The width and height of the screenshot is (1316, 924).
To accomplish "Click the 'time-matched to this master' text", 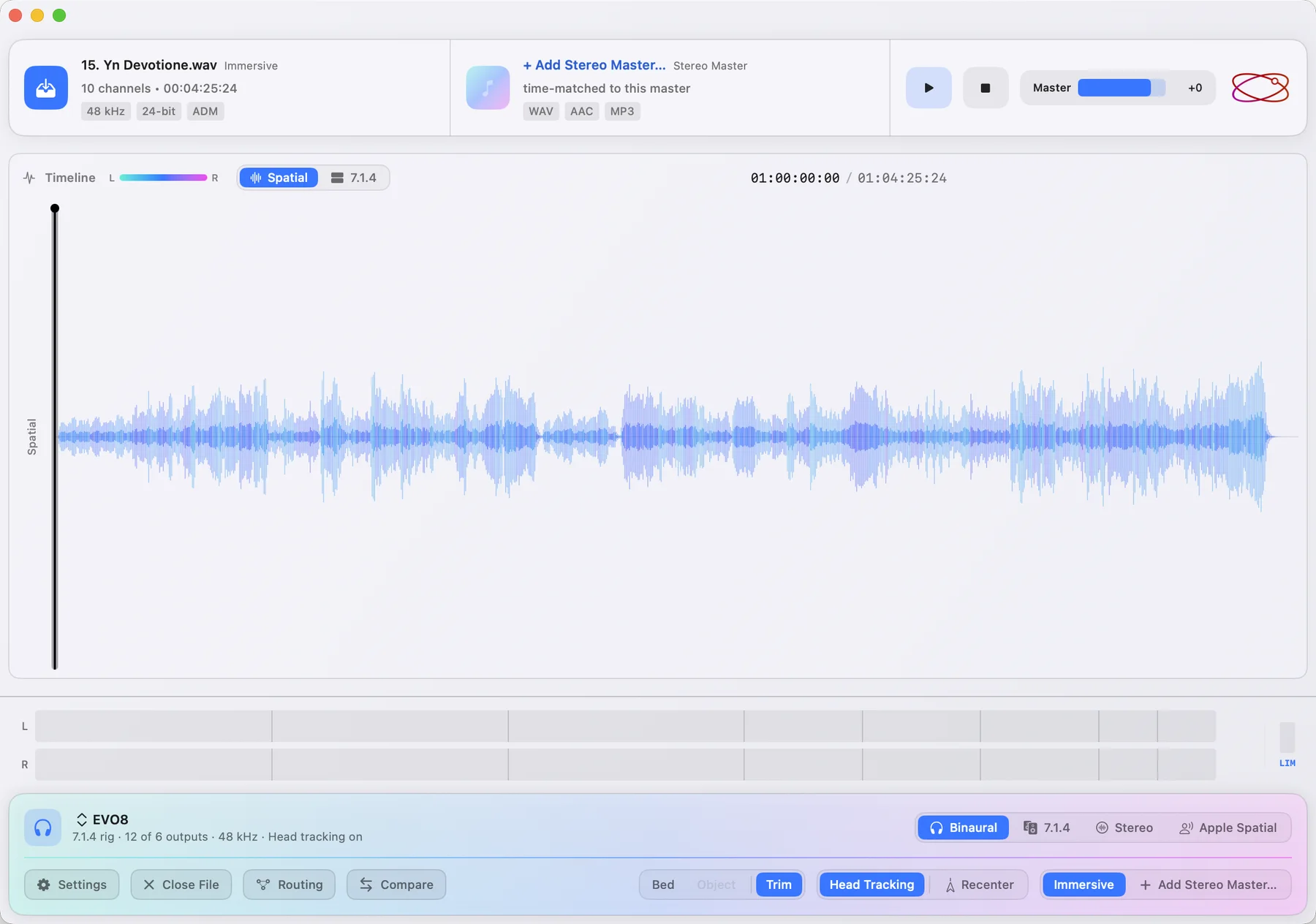I will [x=606, y=88].
